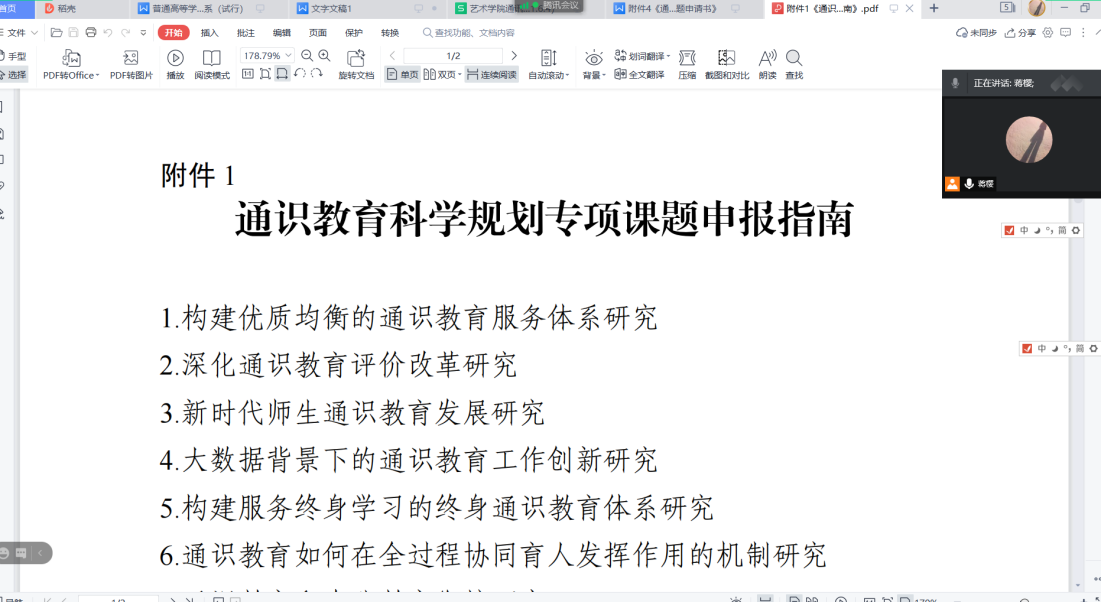Click the PDF转图片 tool icon
Screen dimensions: 1101x602
pyautogui.click(x=131, y=58)
